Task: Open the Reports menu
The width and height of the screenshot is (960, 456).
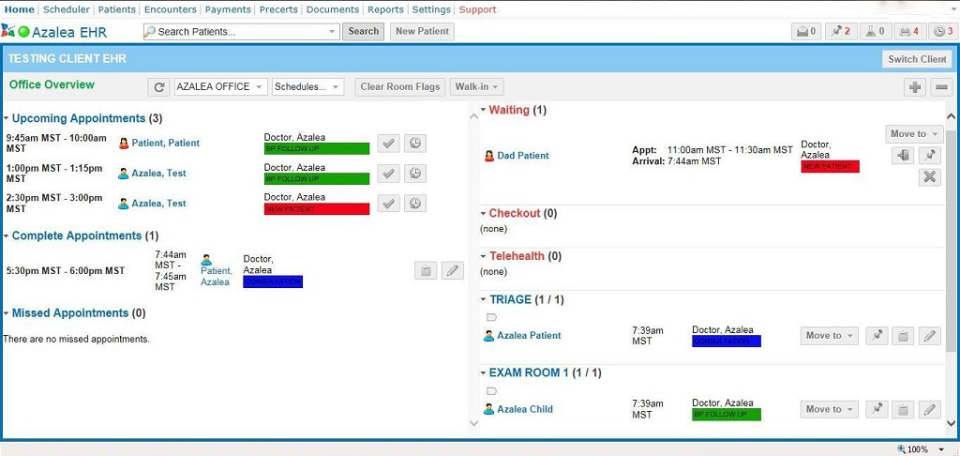Action: tap(385, 9)
